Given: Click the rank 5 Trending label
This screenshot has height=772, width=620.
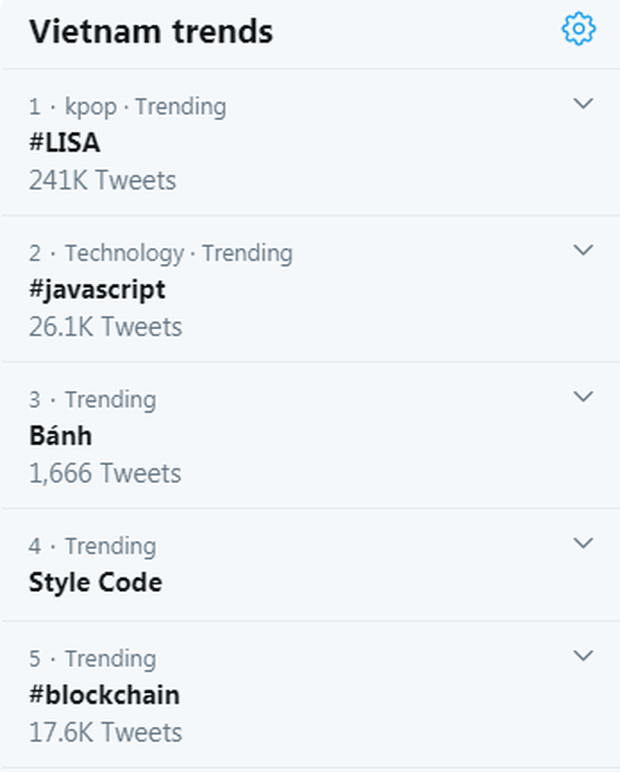Looking at the screenshot, I should [x=110, y=659].
